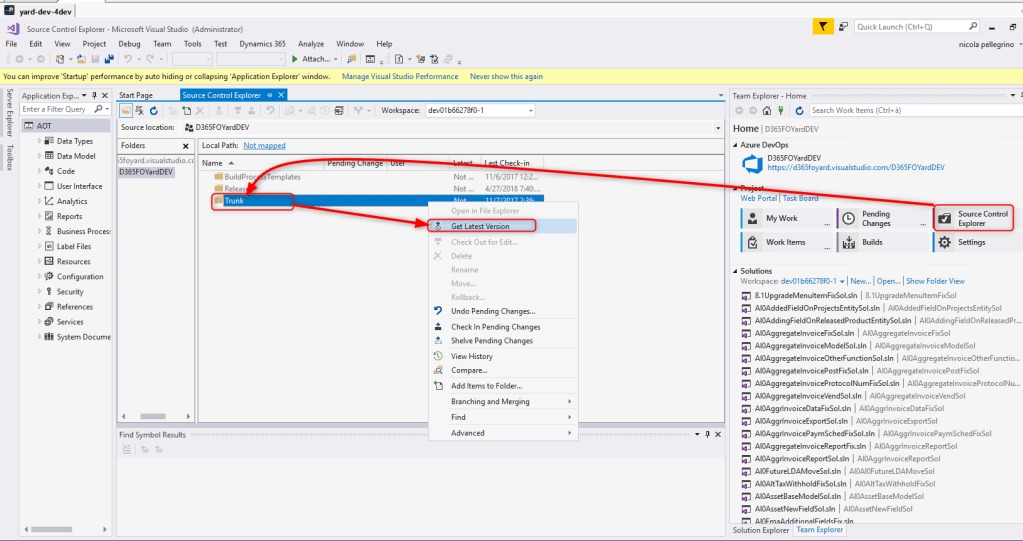The width and height of the screenshot is (1023, 541).
Task: Close the Folders pane with the X
Action: point(185,146)
